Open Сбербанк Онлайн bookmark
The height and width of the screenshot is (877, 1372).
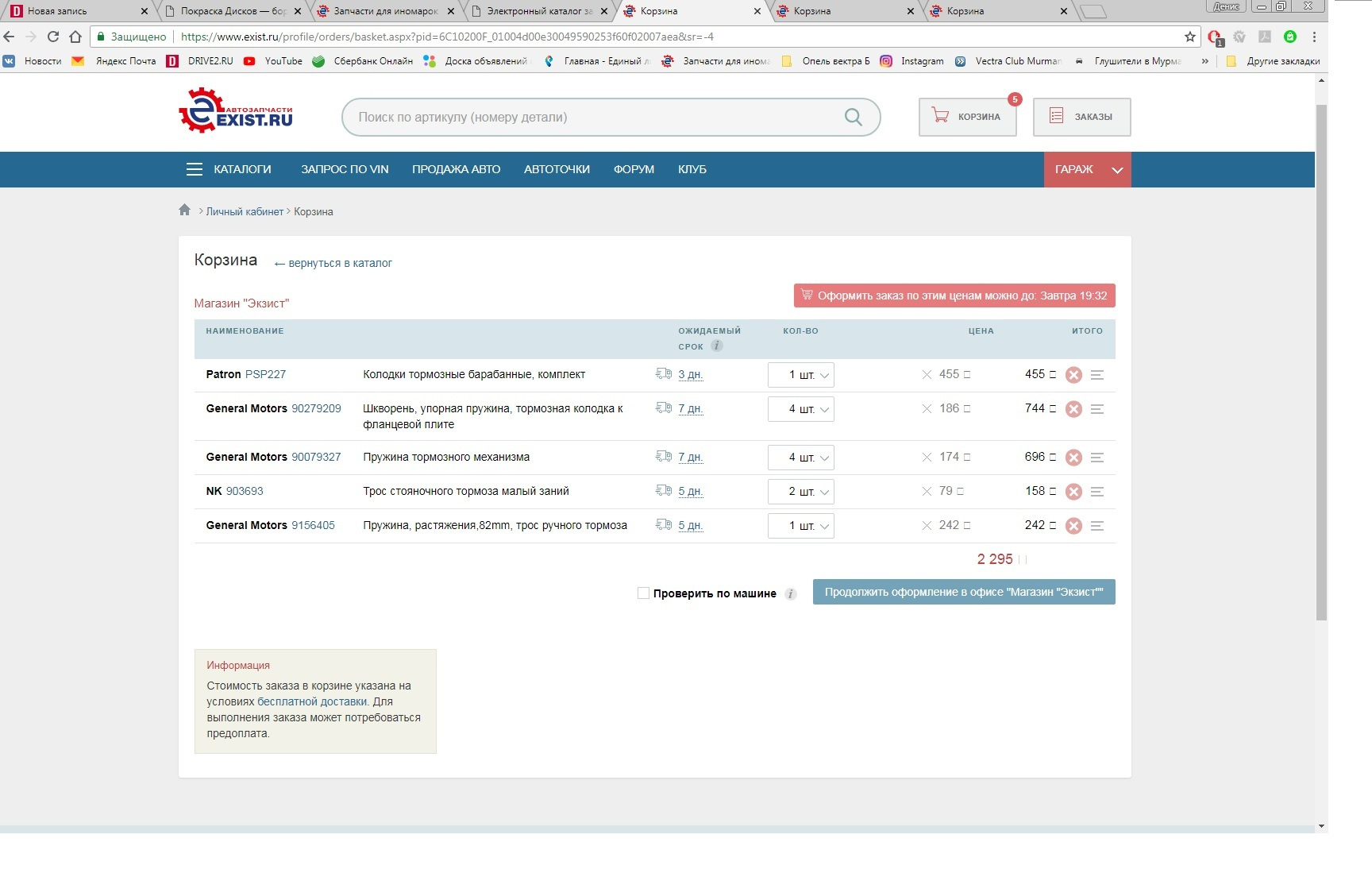(x=363, y=61)
